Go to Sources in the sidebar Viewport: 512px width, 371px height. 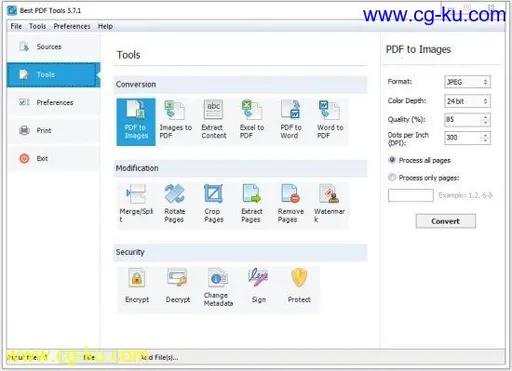click(x=53, y=47)
